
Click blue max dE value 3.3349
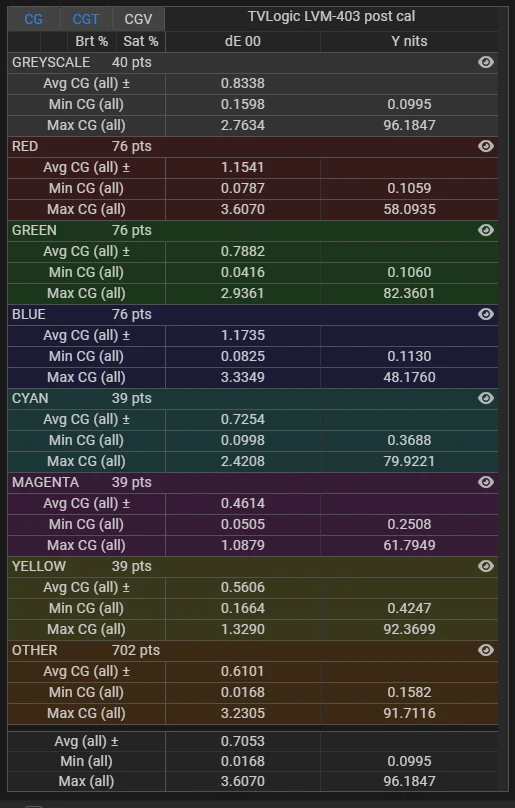(243, 377)
